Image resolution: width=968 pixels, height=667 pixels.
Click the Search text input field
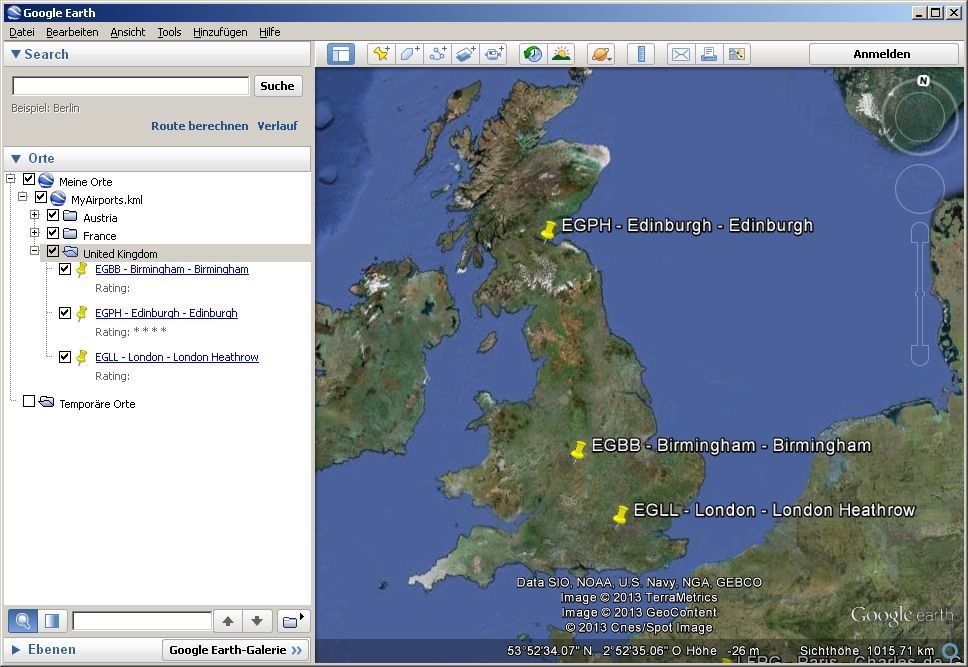point(131,86)
